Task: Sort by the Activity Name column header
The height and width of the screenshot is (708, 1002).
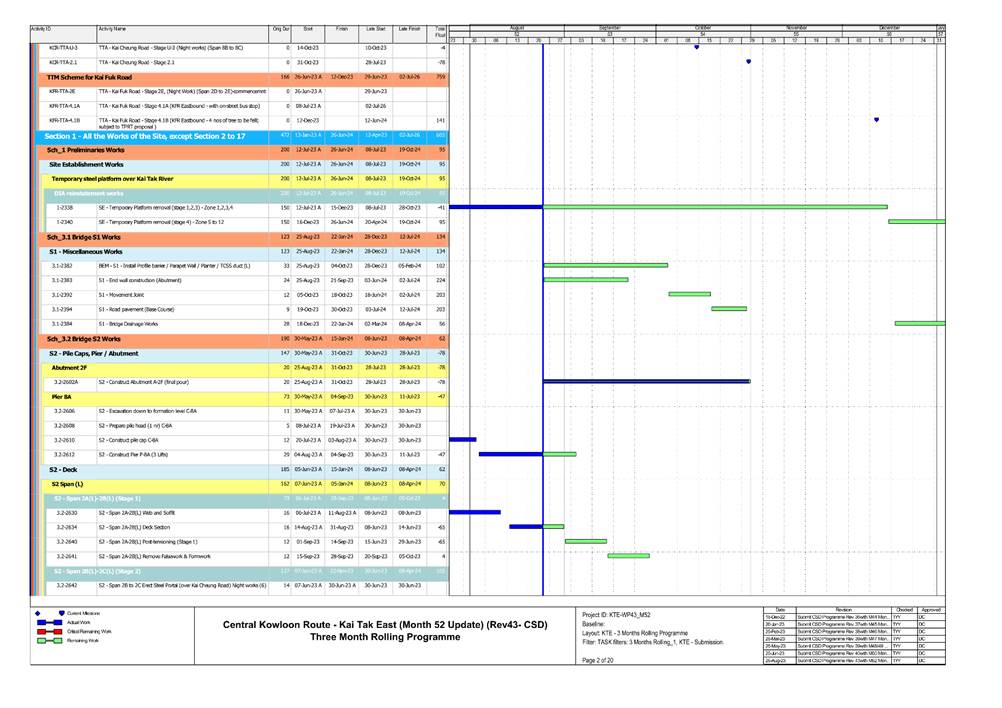Action: click(180, 30)
